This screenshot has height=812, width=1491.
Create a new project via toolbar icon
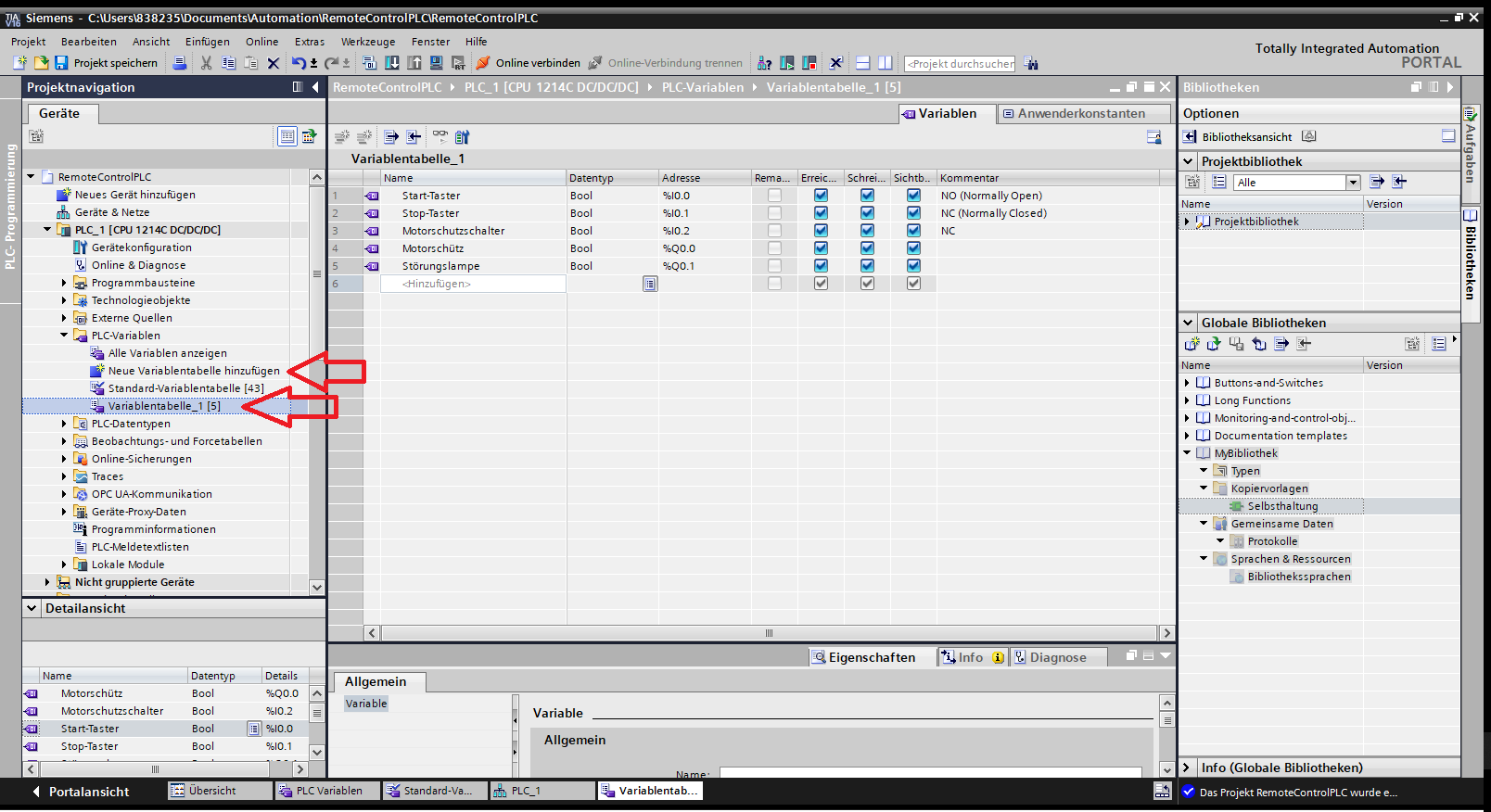point(19,63)
